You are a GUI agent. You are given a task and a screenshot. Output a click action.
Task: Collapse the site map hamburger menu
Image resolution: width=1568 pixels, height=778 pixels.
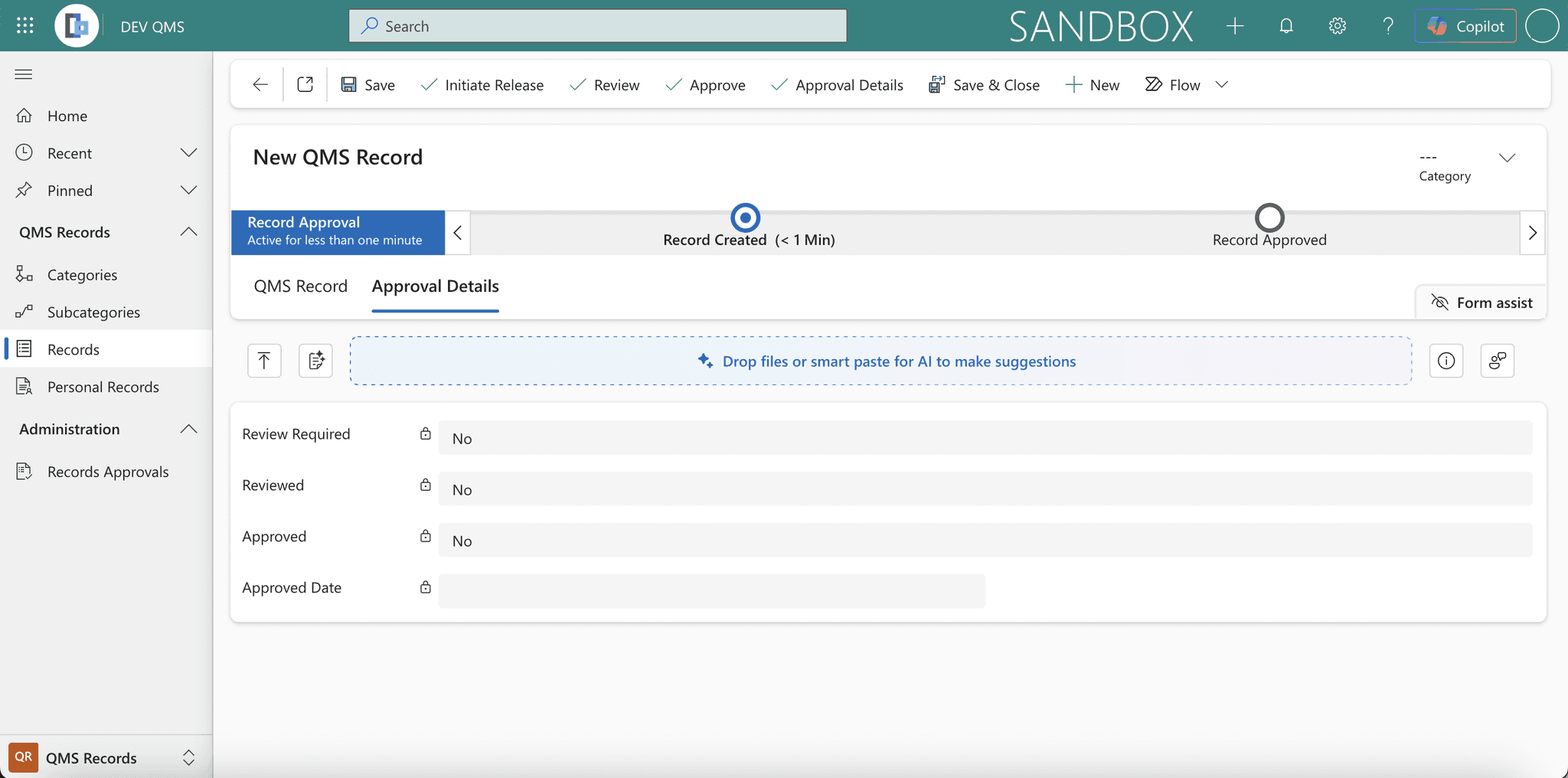point(24,74)
